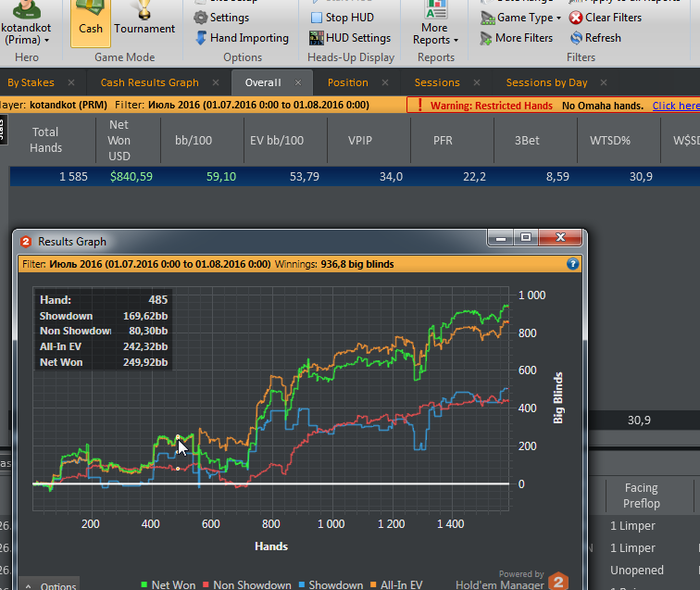The width and height of the screenshot is (700, 590).
Task: Open More Reports dropdown
Action: pyautogui.click(x=435, y=24)
